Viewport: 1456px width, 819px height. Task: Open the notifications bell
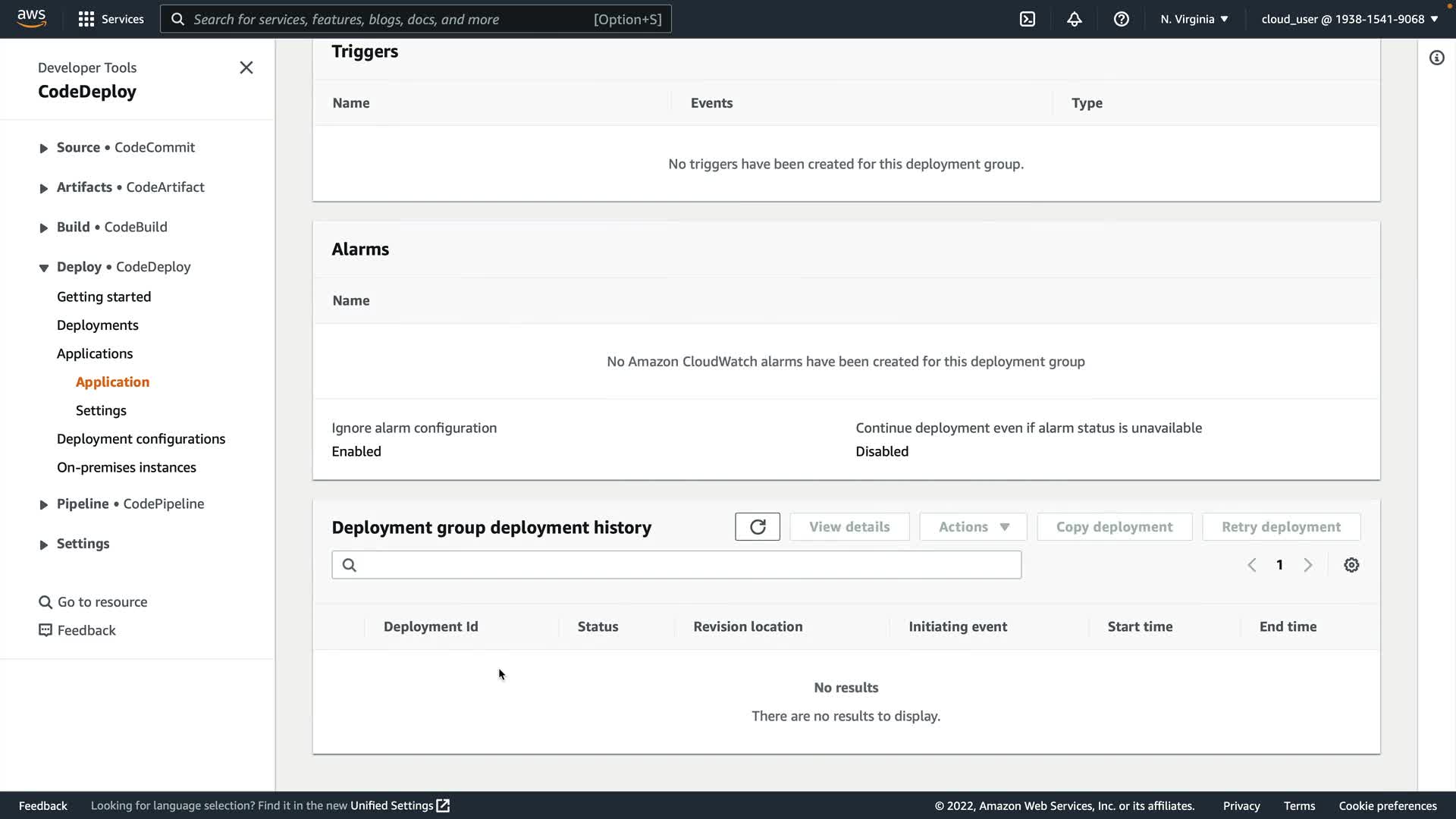1075,19
